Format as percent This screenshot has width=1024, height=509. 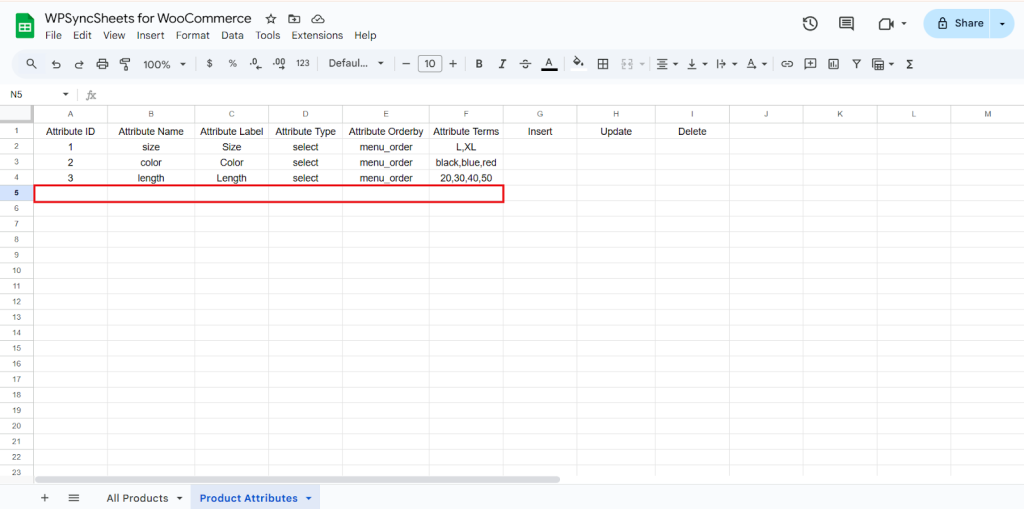232,63
